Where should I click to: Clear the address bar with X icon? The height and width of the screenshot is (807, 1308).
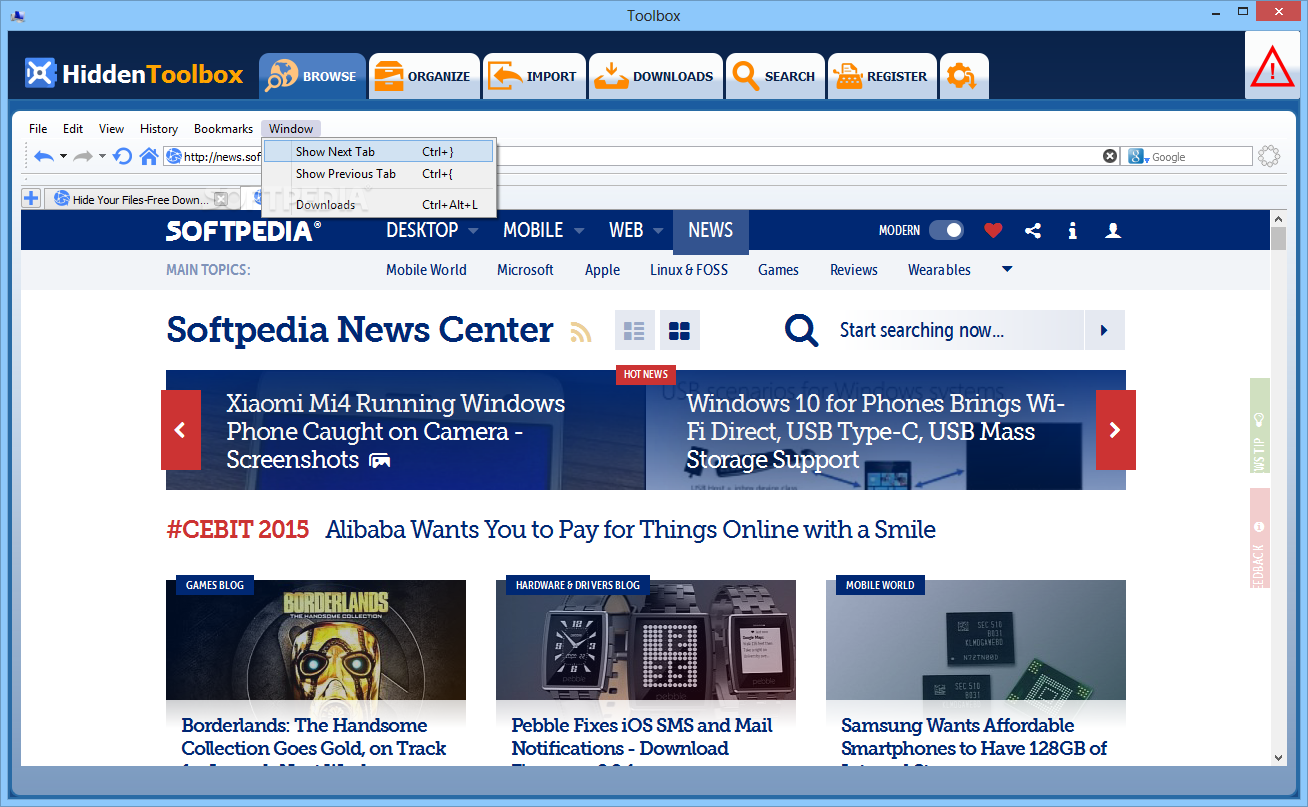[1110, 156]
